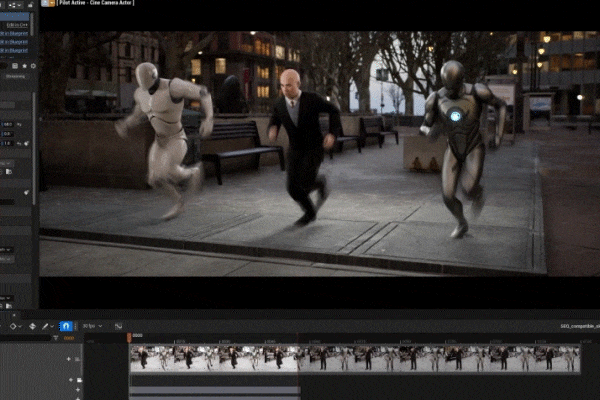Click the plus button on the camera cuts track
Image resolution: width=600 pixels, height=400 pixels.
pos(69,359)
